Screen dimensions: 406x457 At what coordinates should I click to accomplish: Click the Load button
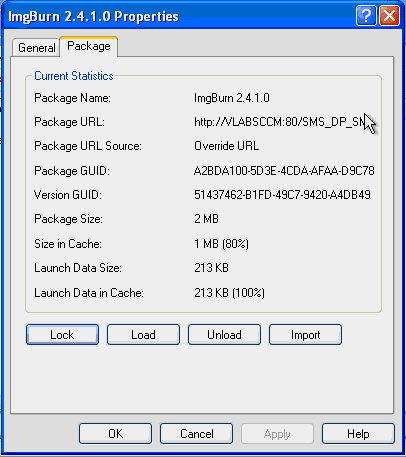coord(143,334)
